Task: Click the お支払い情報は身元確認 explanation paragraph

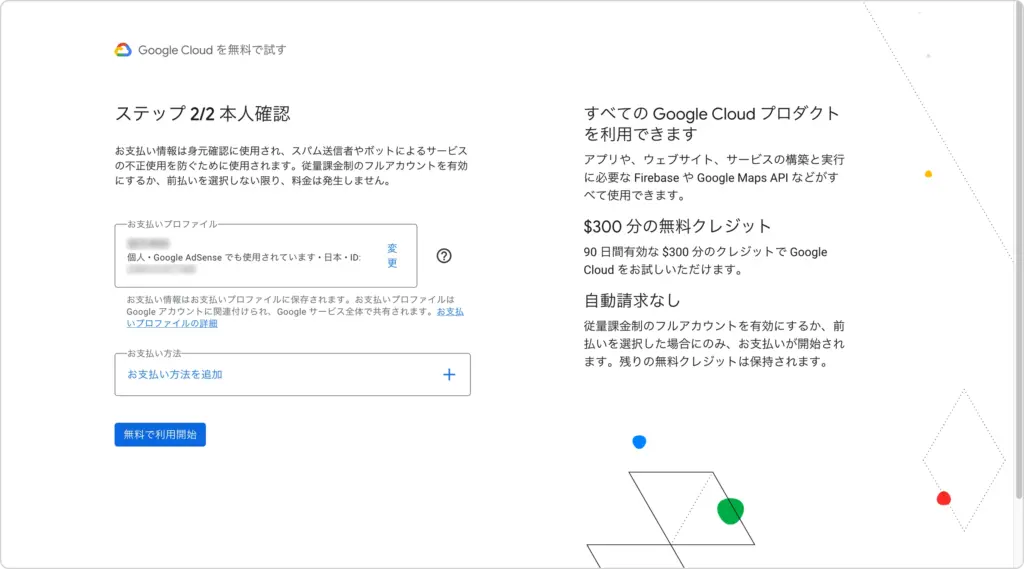Action: click(291, 165)
